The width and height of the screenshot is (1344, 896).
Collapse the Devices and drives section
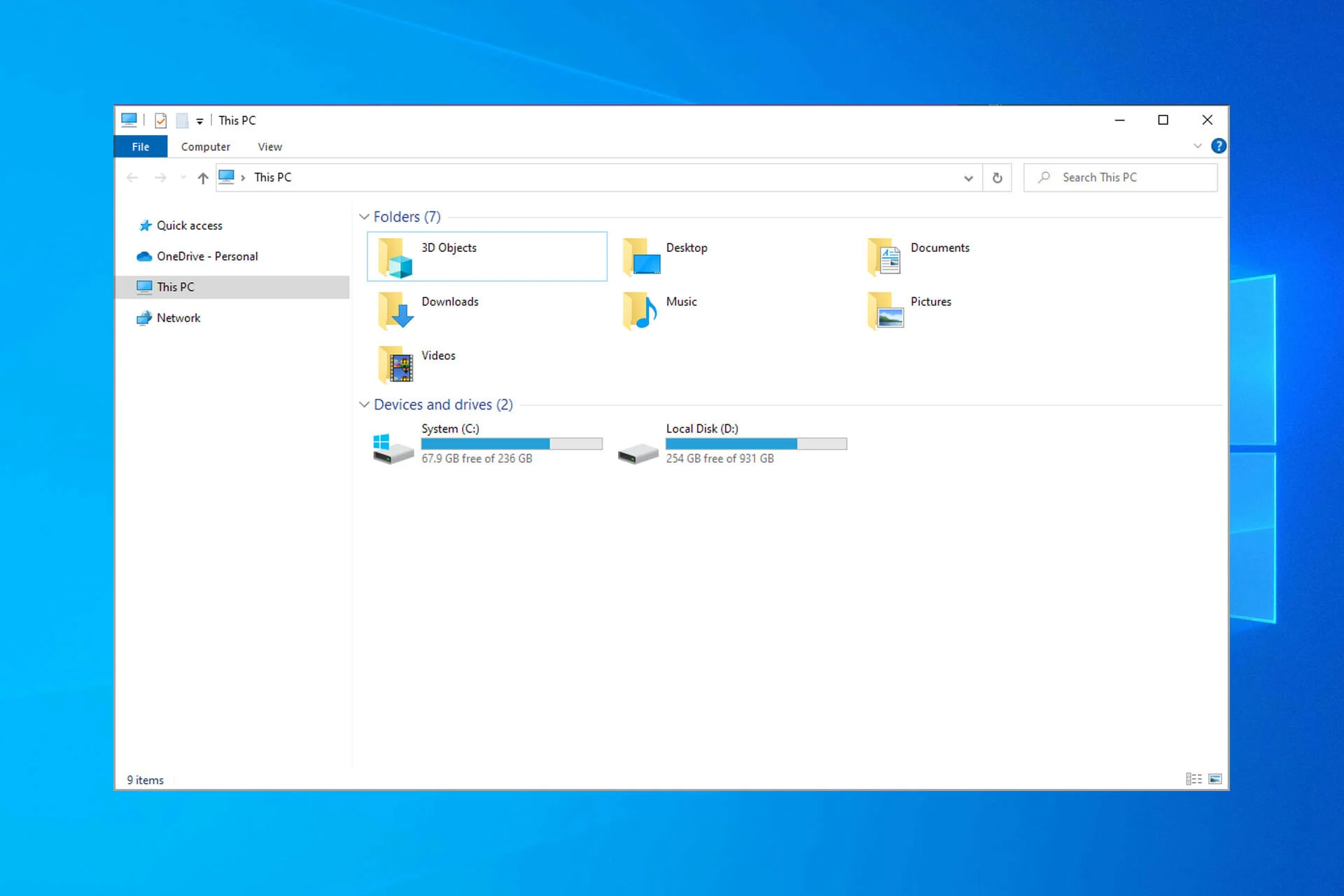tap(363, 404)
